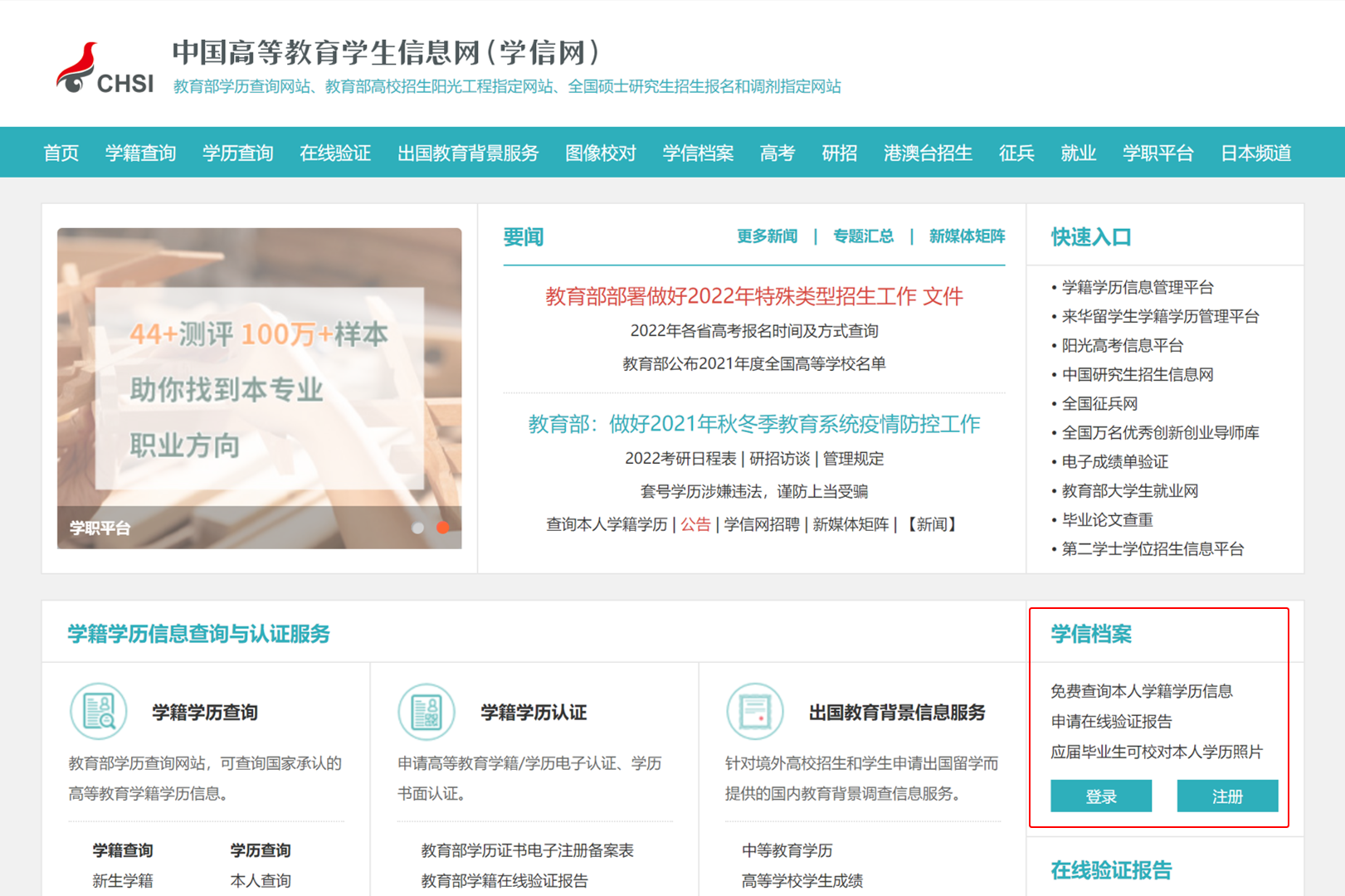The image size is (1345, 896).
Task: Open 教育部学历证书电子注册备案表 link
Action: 528,850
